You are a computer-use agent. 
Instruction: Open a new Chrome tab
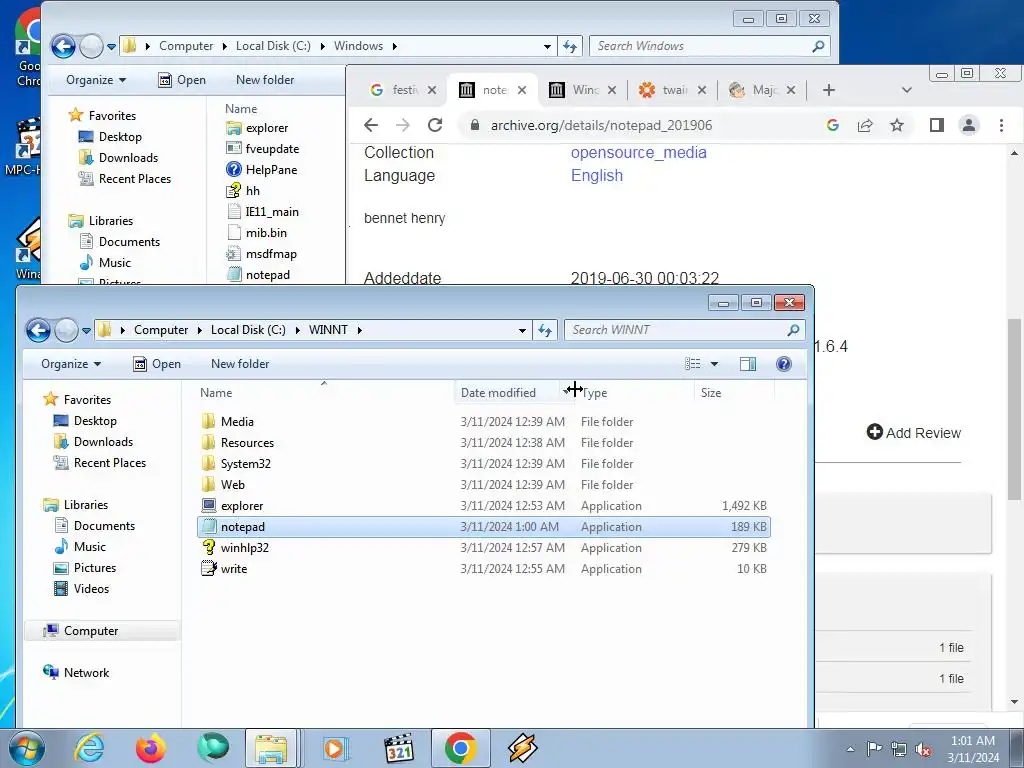click(829, 90)
